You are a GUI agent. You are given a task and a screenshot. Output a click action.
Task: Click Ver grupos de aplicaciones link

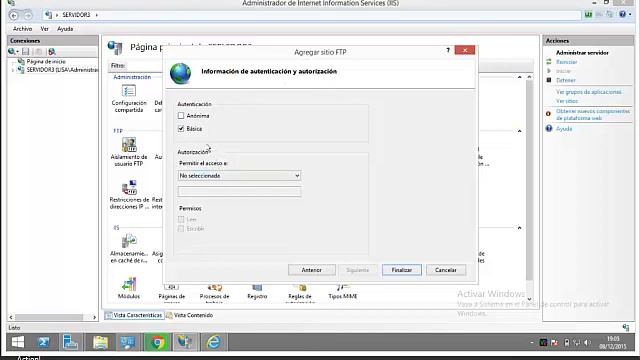[x=589, y=92]
